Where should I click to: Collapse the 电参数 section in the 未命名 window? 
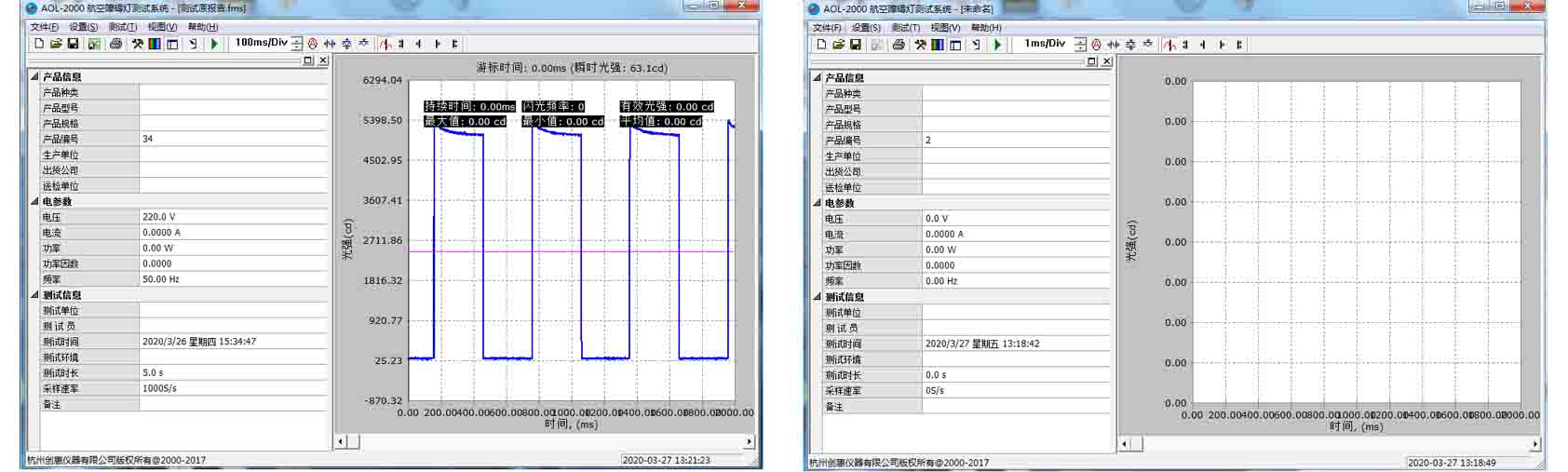tap(818, 203)
